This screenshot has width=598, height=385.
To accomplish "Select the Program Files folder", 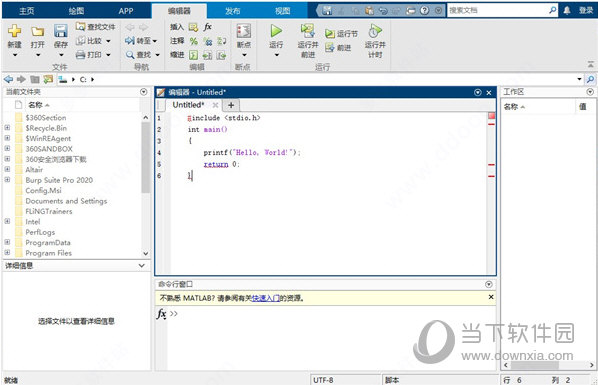I will click(48, 253).
